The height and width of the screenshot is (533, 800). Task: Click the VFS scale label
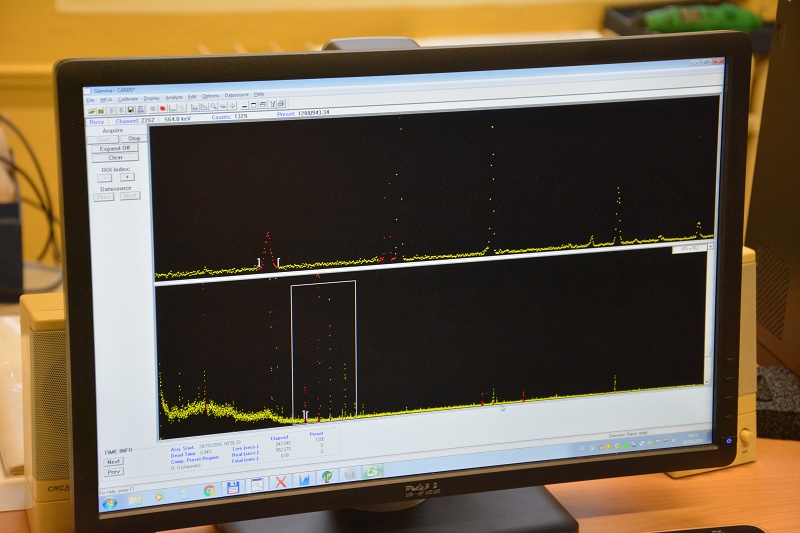689,248
